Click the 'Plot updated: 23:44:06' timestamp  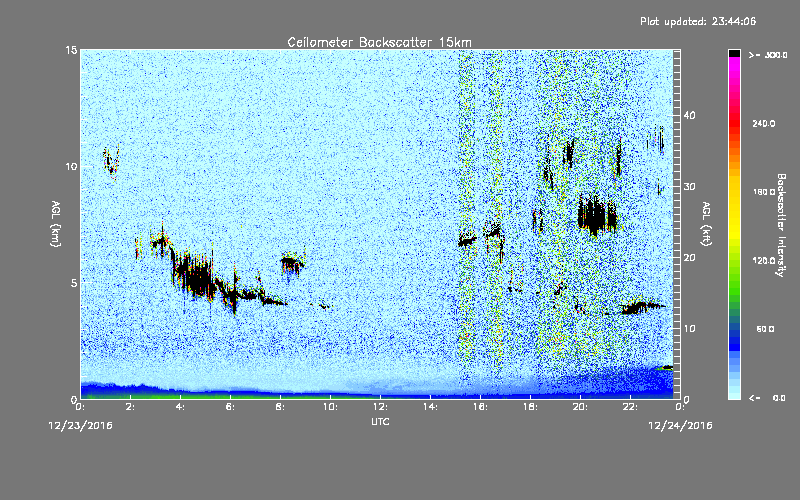pyautogui.click(x=698, y=21)
